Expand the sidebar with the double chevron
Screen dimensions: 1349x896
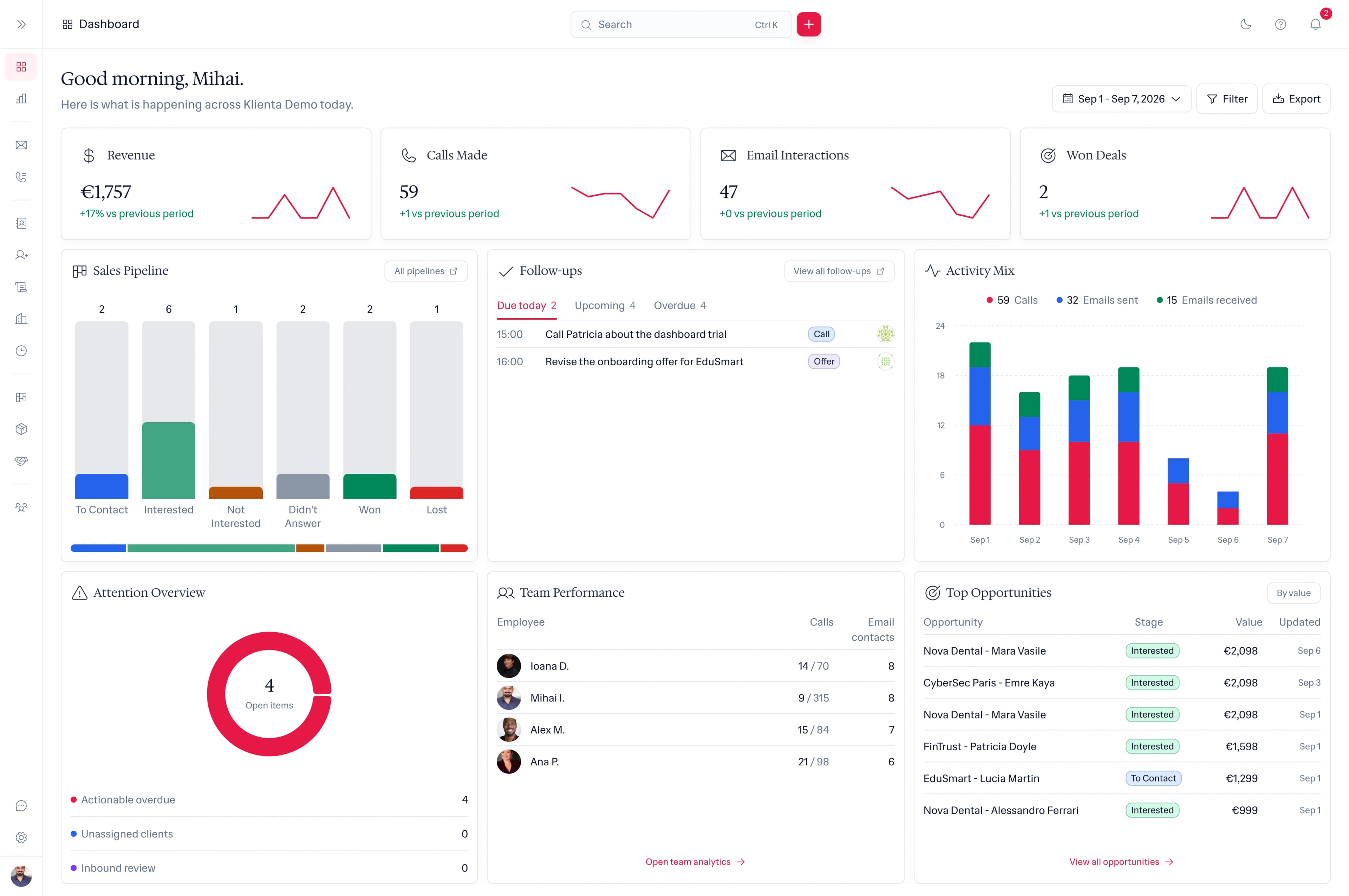coord(21,24)
